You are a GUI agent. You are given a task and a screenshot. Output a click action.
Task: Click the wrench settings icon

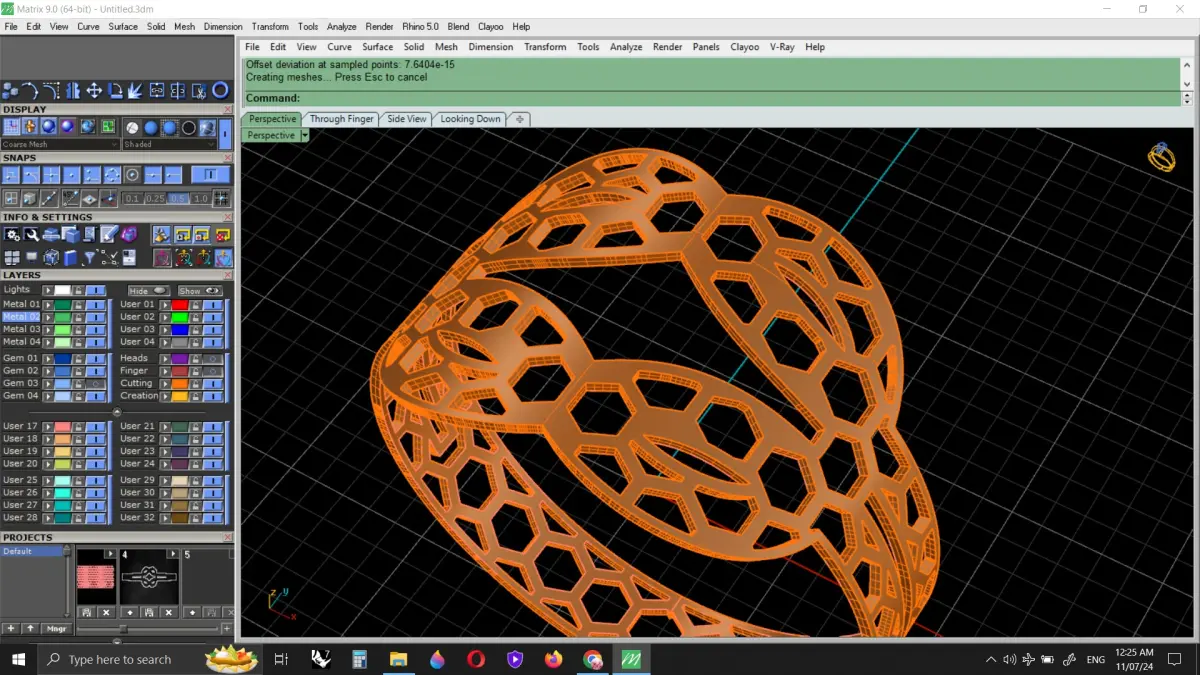click(x=31, y=234)
